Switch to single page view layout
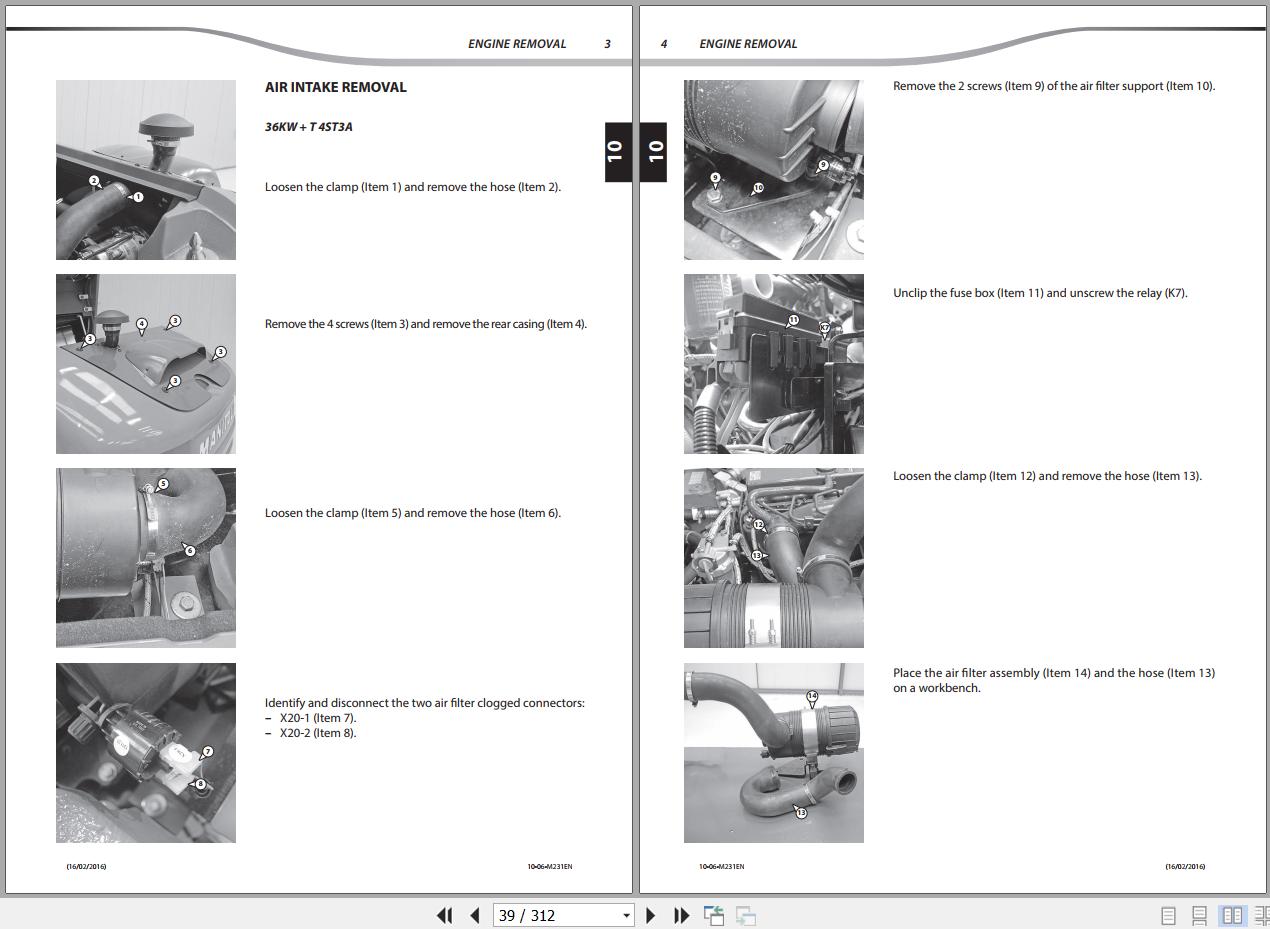This screenshot has width=1270, height=929. [1168, 915]
